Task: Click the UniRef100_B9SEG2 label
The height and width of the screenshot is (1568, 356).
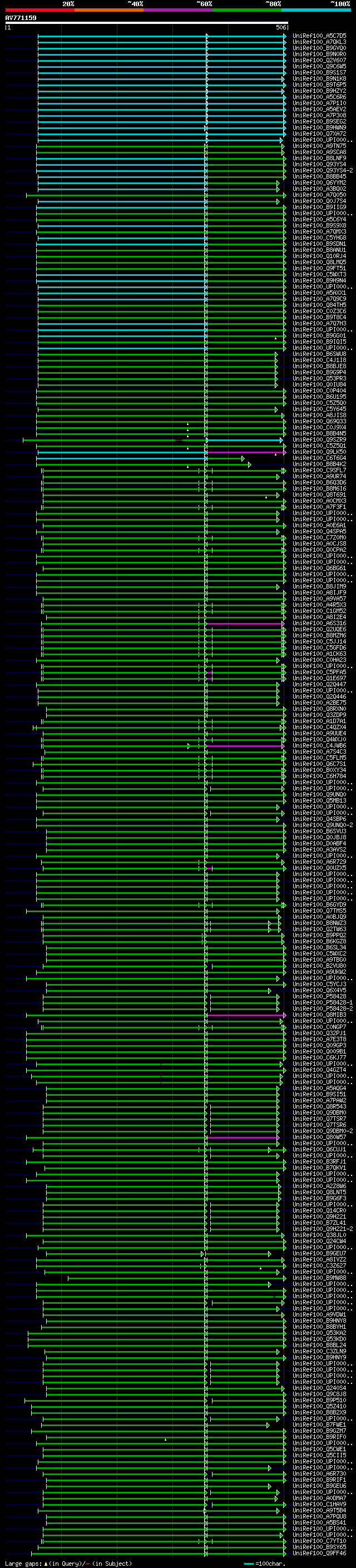Action: coord(319,121)
